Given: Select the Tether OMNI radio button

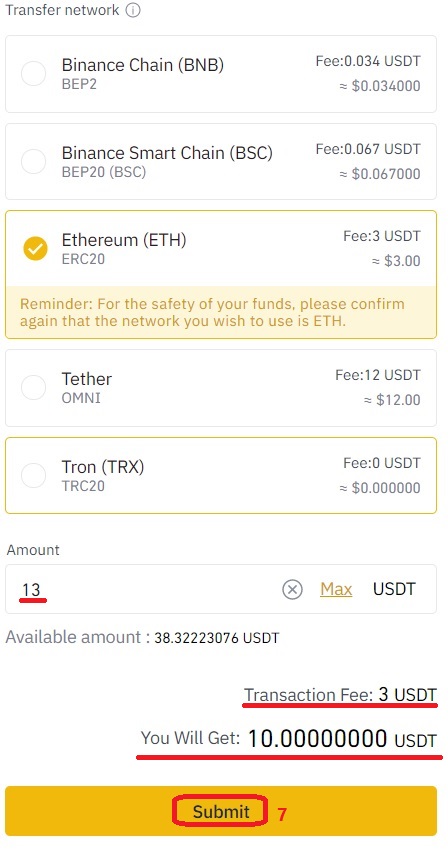Looking at the screenshot, I should pos(33,388).
